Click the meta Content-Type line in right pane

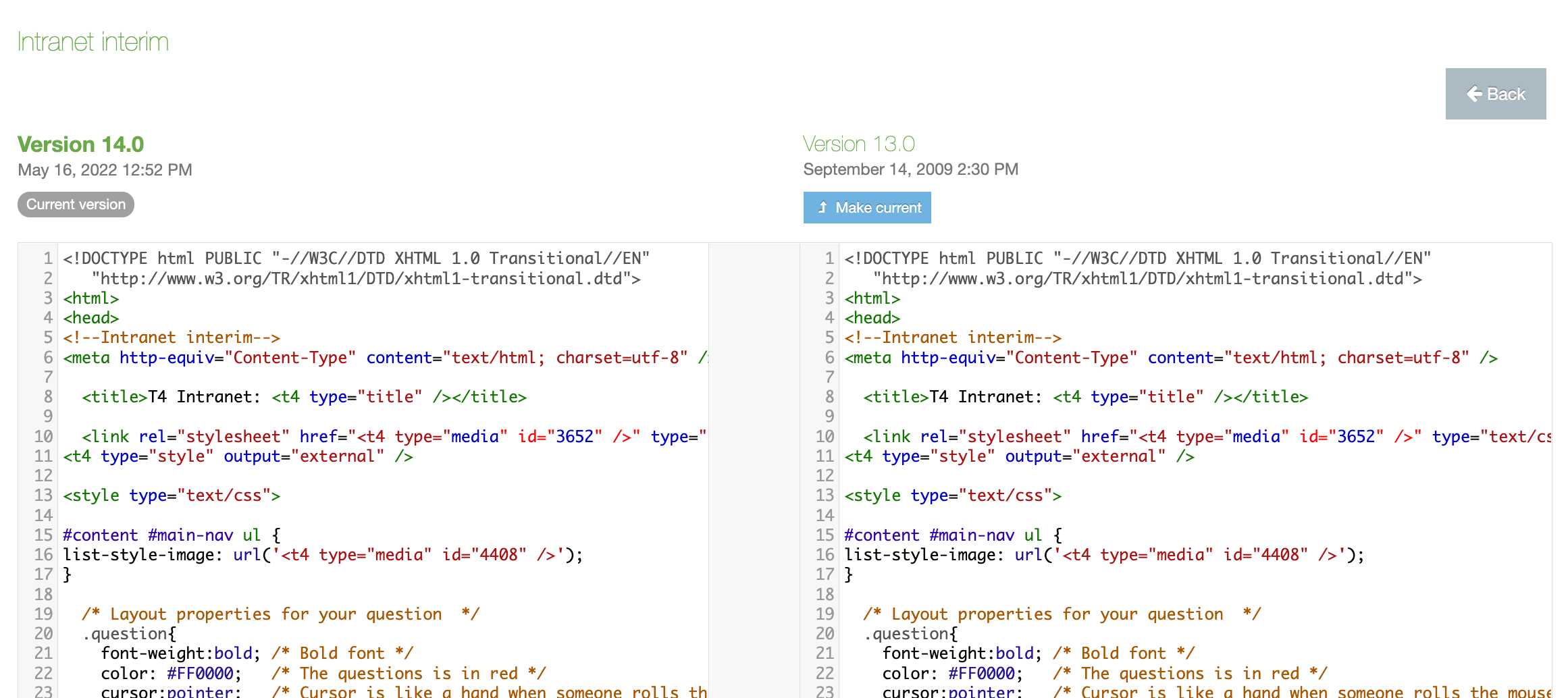pos(1170,358)
